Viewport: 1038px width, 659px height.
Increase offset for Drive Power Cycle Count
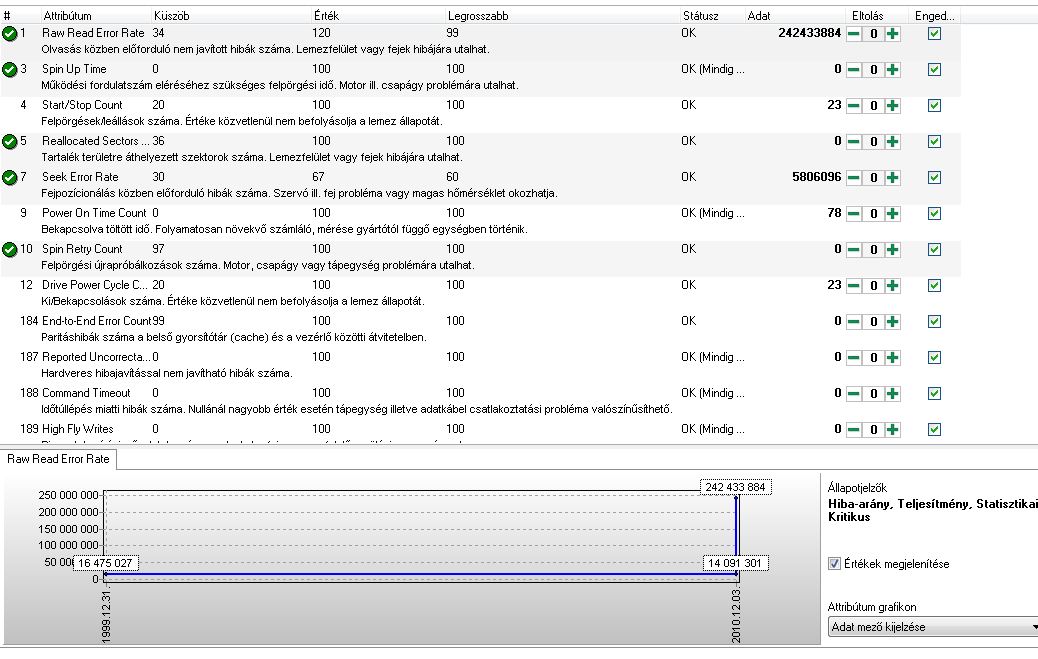tap(892, 285)
